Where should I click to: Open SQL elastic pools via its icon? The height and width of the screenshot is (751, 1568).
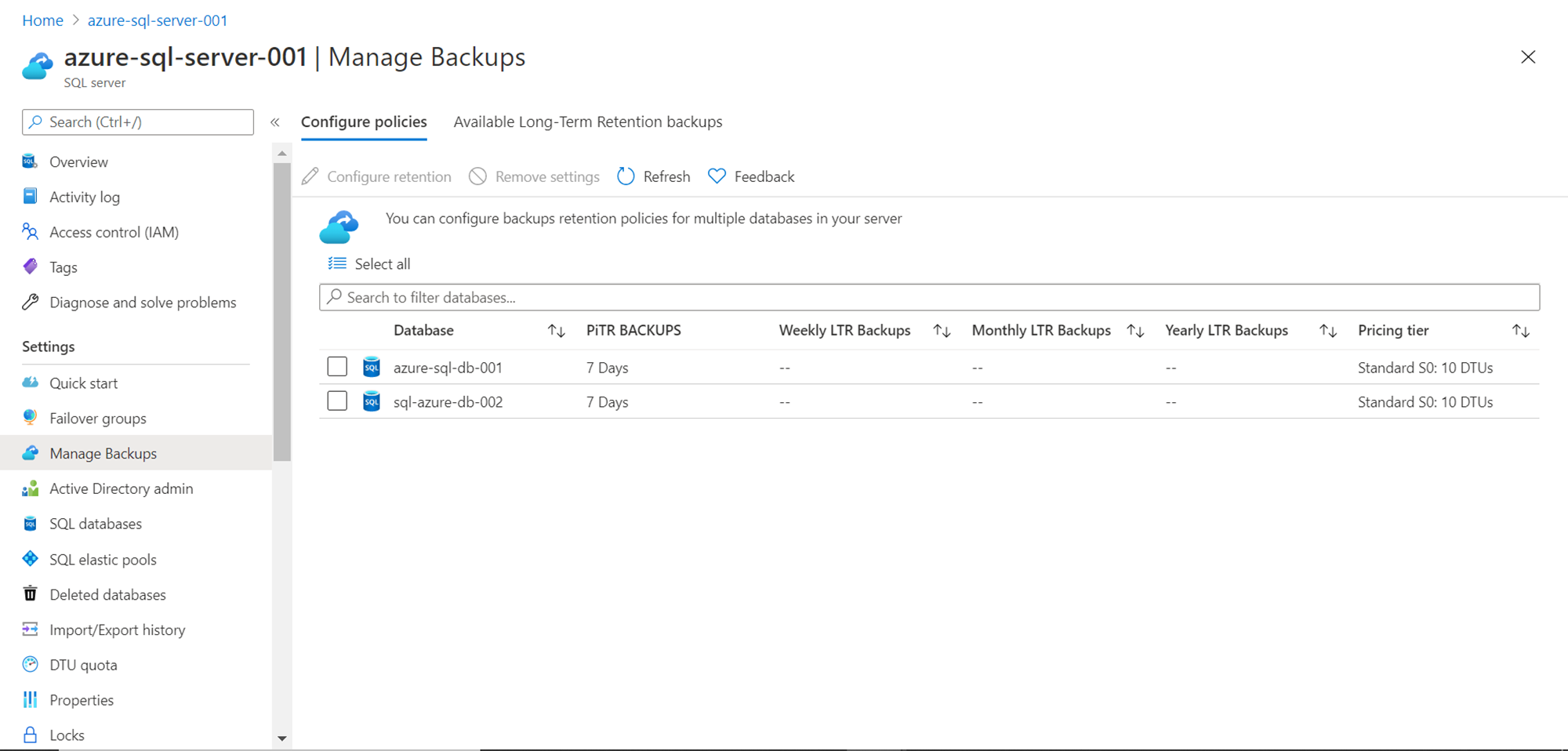[30, 559]
